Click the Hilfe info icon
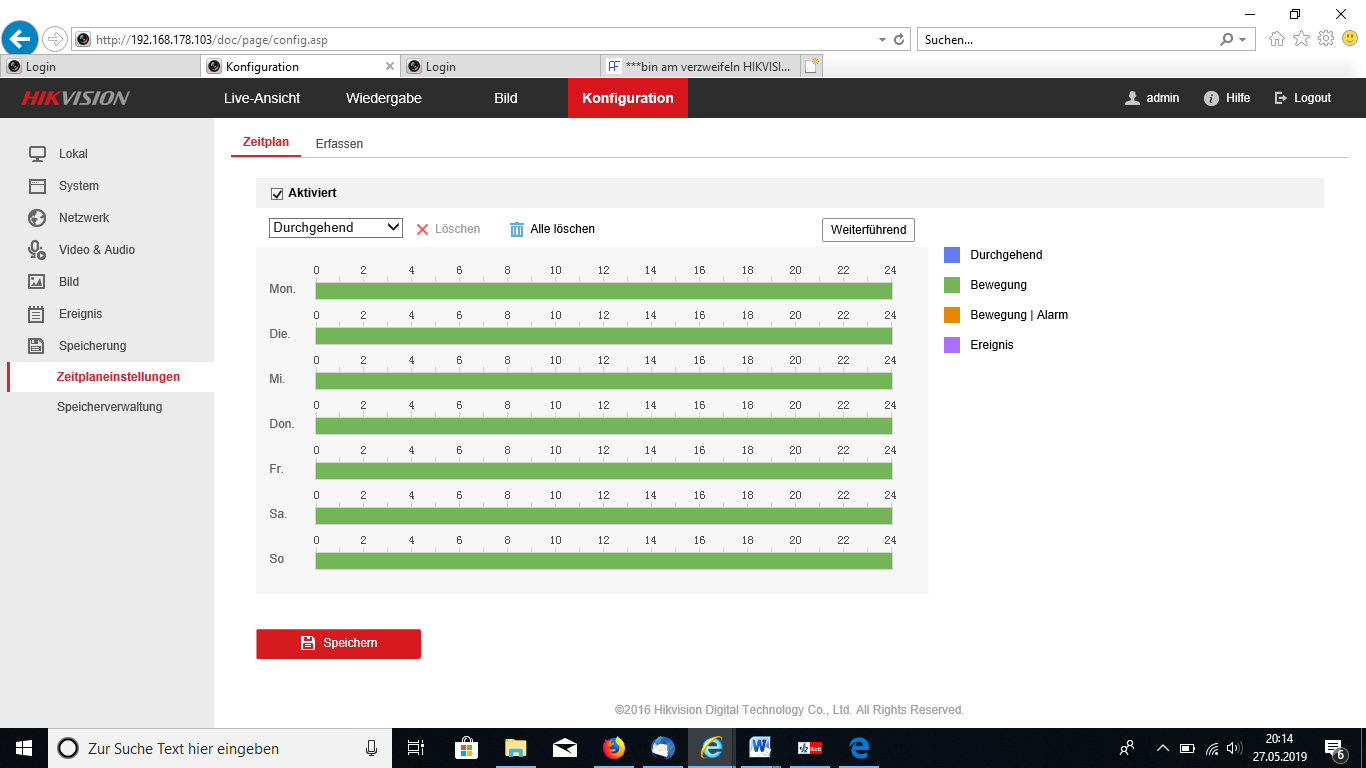Viewport: 1366px width, 768px height. (x=1211, y=98)
